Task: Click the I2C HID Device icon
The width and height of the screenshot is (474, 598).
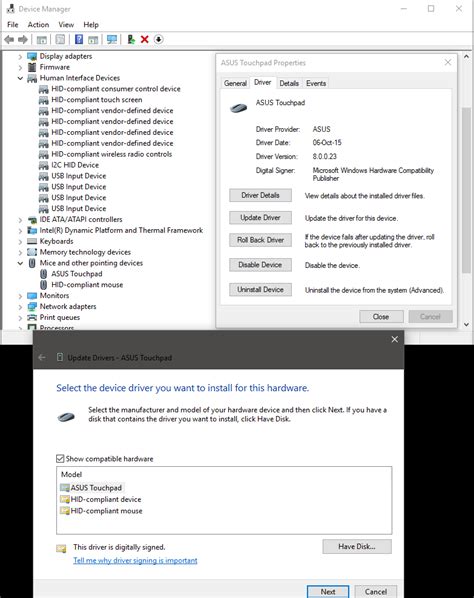Action: click(x=44, y=165)
